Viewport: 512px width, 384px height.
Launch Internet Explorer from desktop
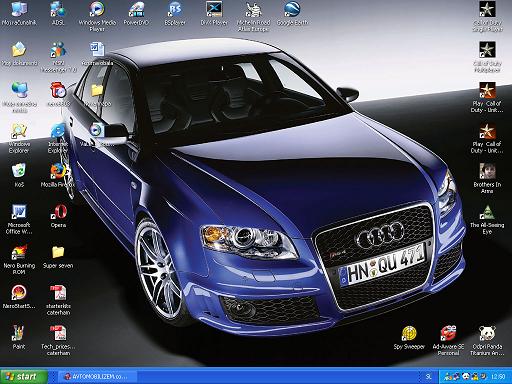coord(58,138)
